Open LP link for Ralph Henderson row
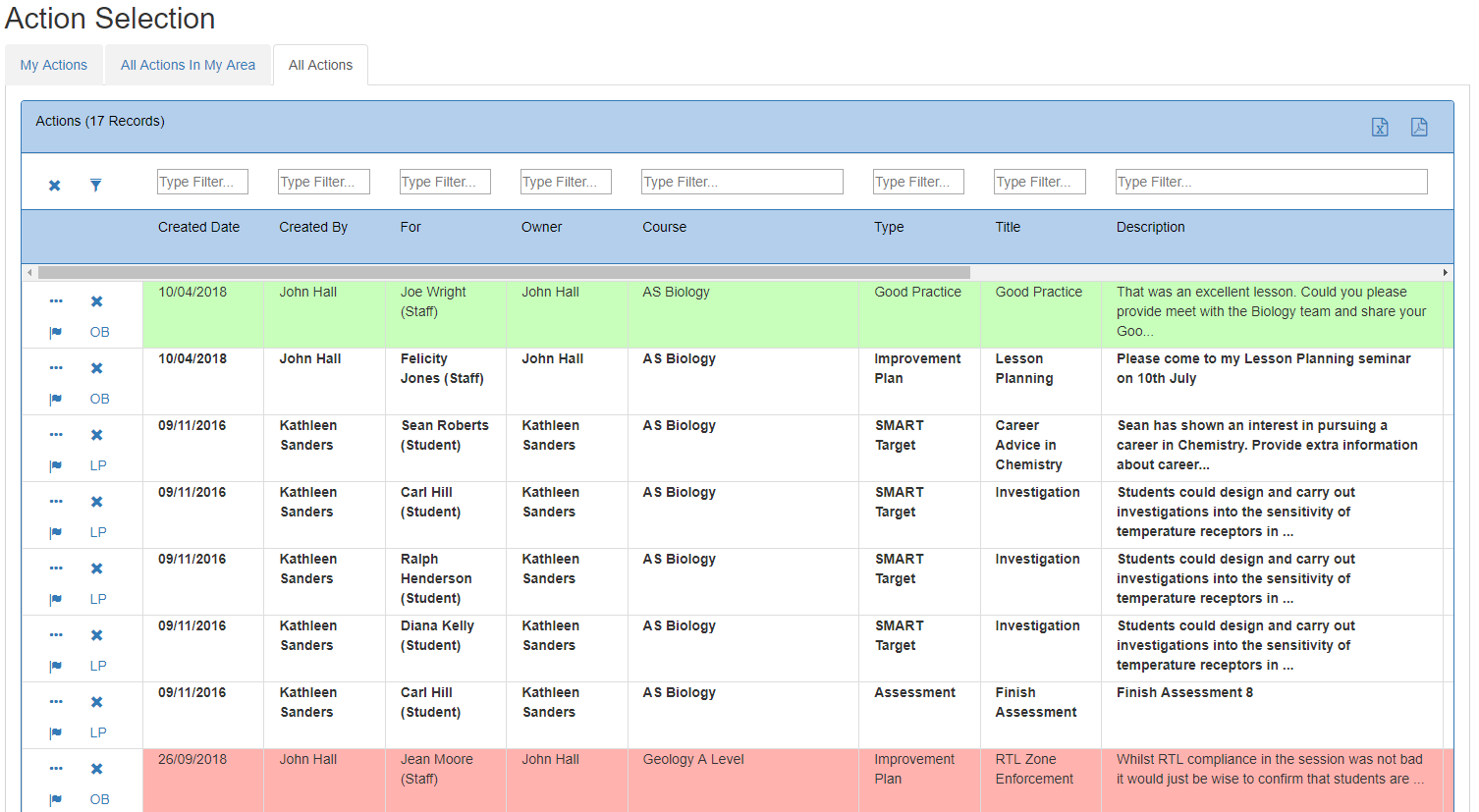Viewport: 1479px width, 812px height. click(98, 599)
